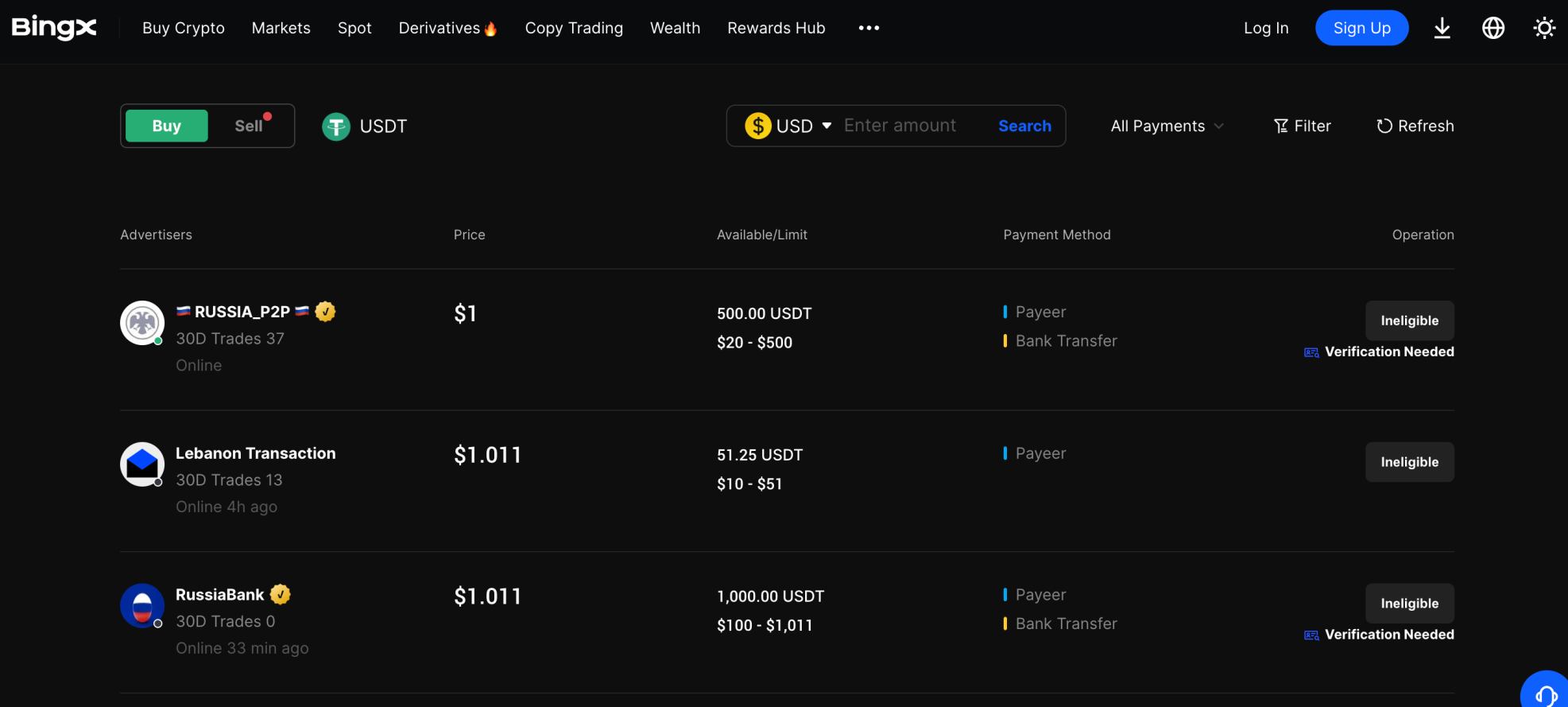The width and height of the screenshot is (1568, 707).
Task: Click the $20 - $500 limit
Action: pos(754,343)
